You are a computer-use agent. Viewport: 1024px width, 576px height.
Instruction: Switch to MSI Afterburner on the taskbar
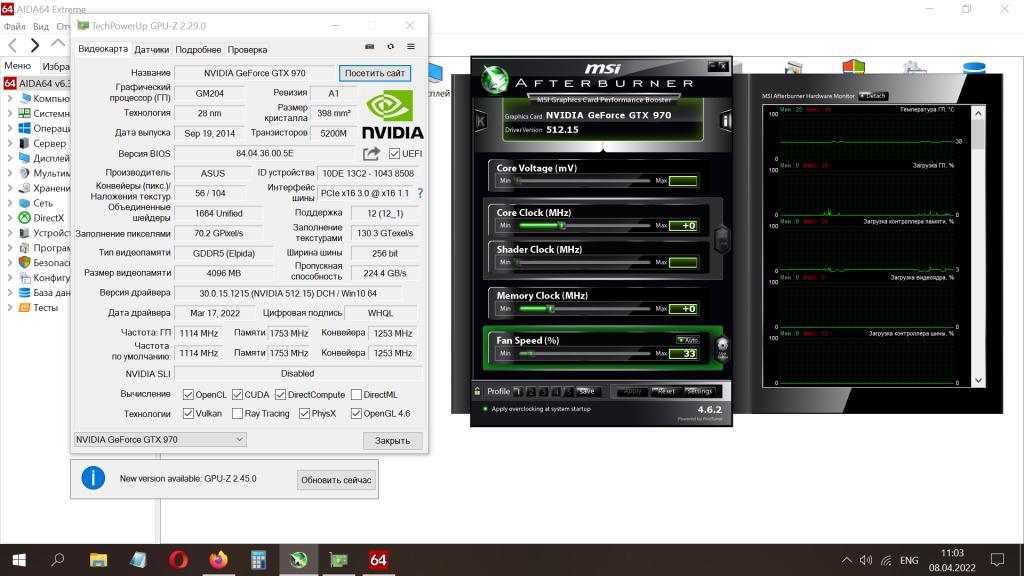point(298,560)
